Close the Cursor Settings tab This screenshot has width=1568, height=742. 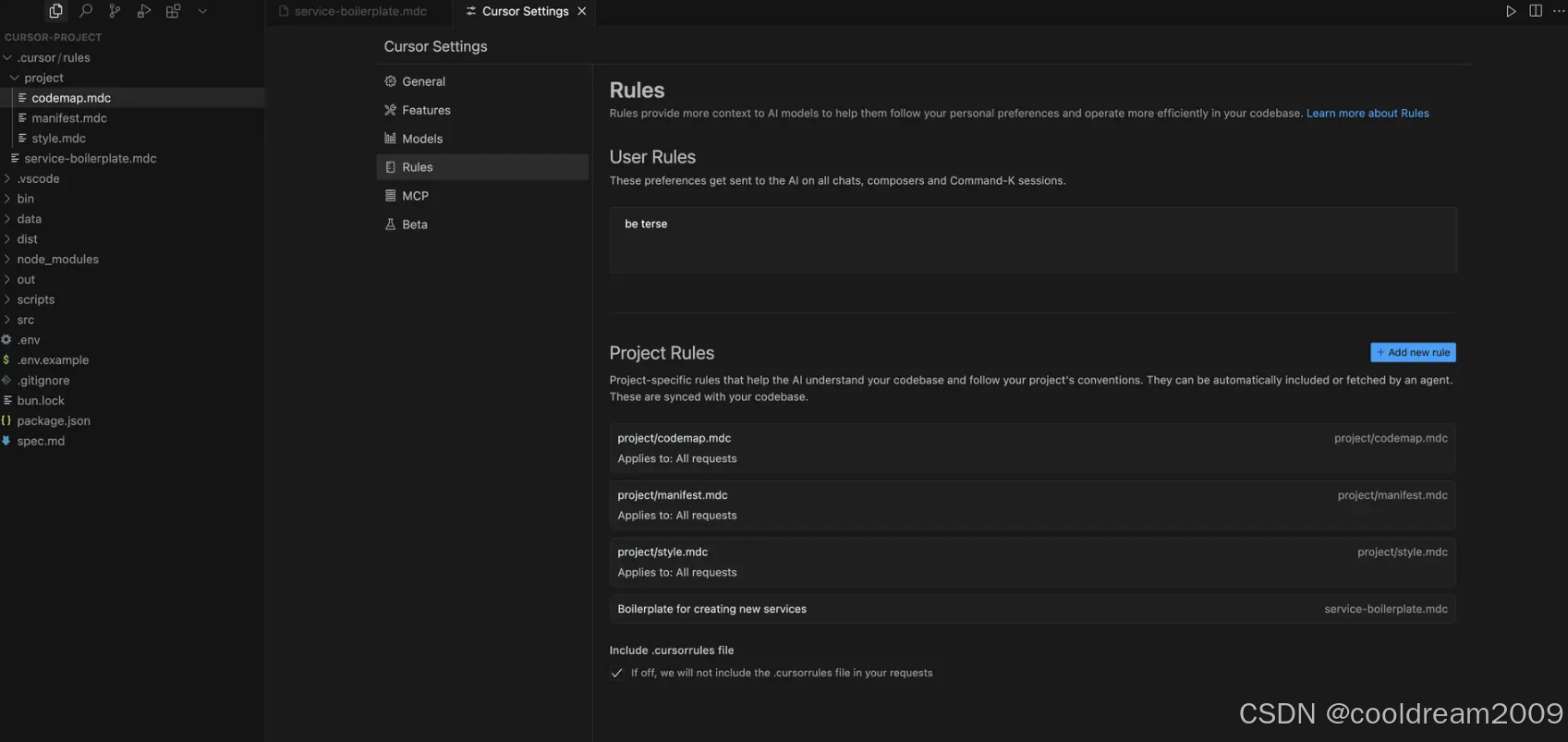tap(581, 11)
